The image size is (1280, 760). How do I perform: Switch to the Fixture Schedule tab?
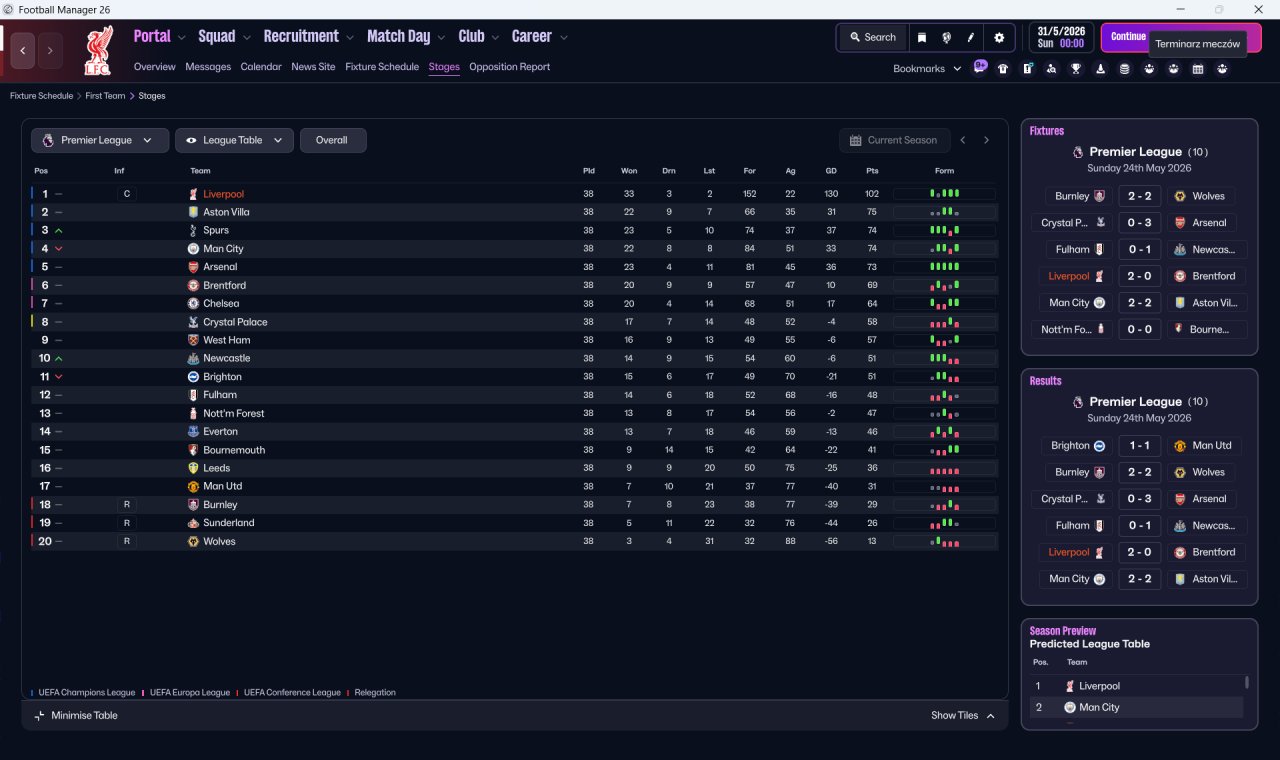click(382, 67)
